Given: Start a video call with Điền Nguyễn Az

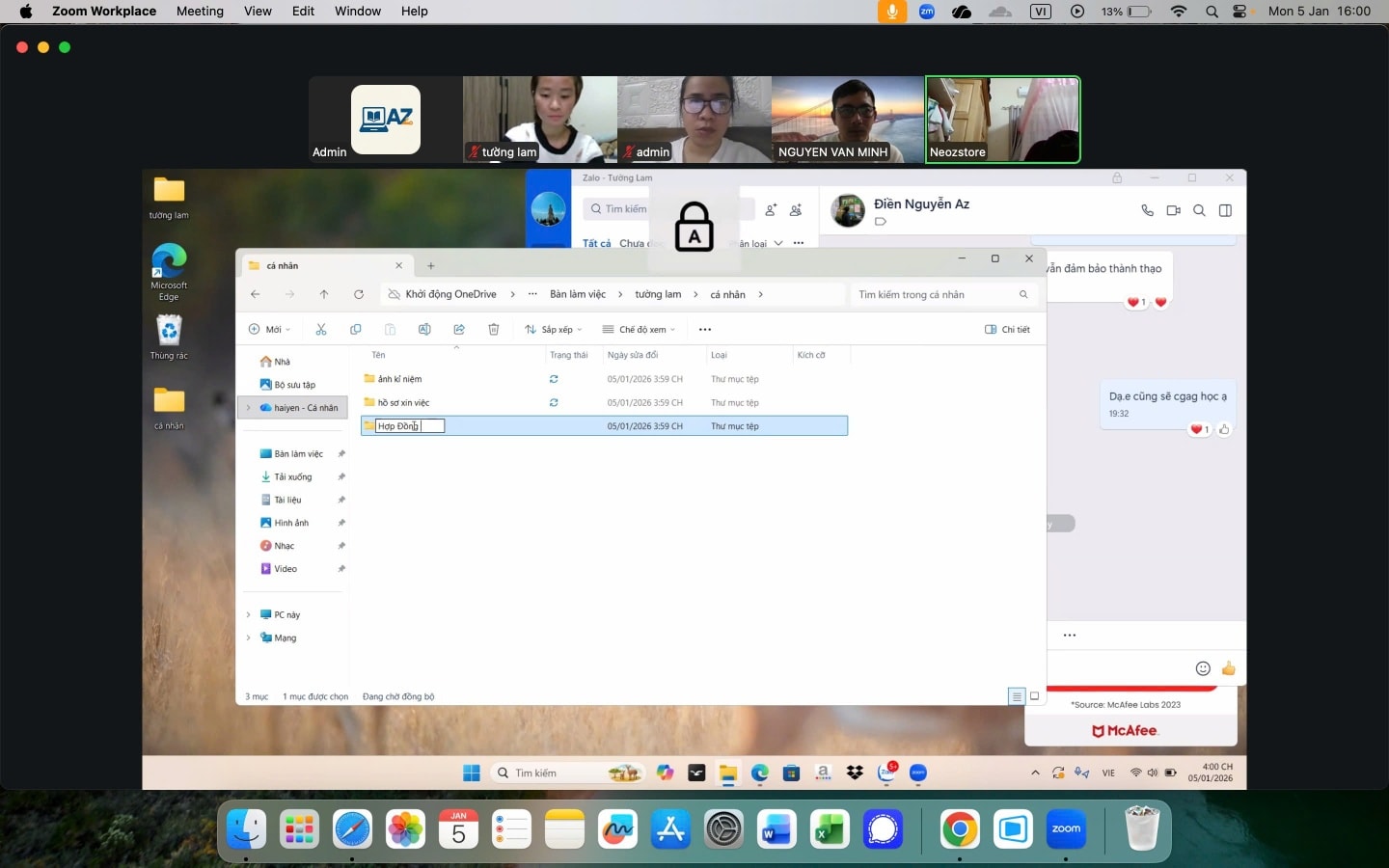Looking at the screenshot, I should coord(1173,210).
